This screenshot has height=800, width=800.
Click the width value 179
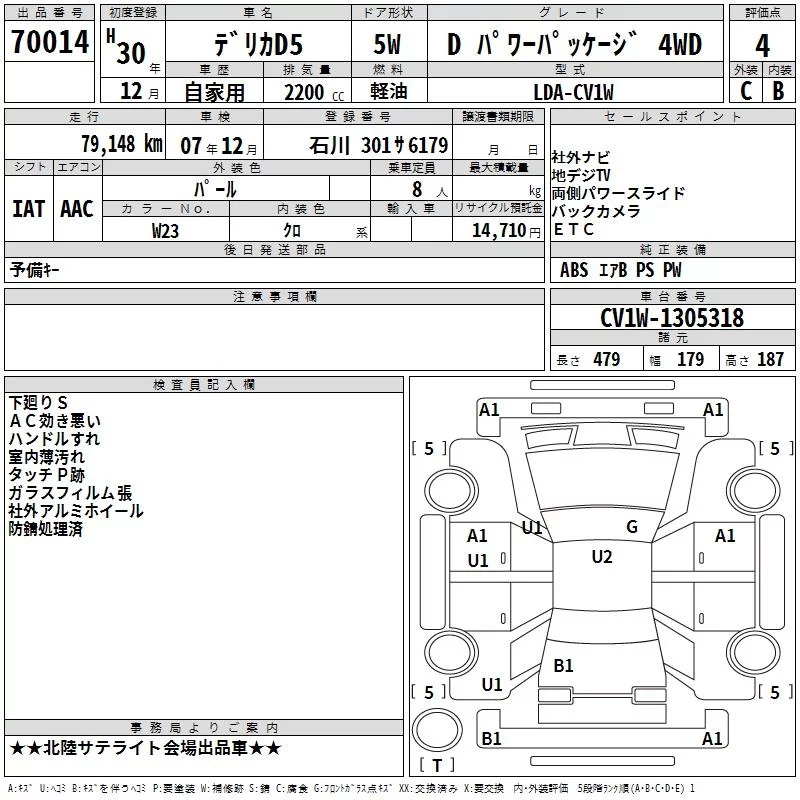(x=690, y=359)
